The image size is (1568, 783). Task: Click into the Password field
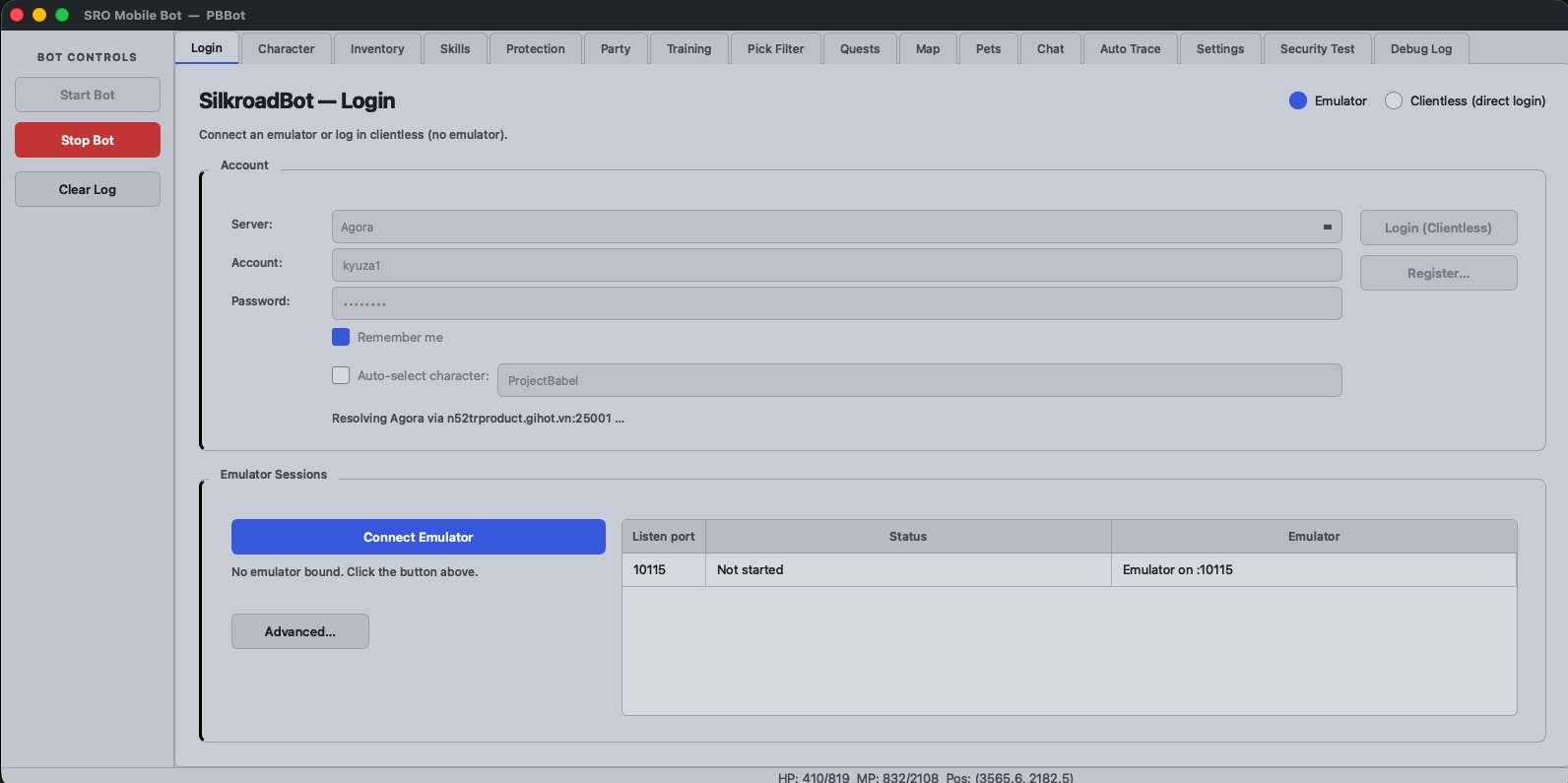point(836,303)
